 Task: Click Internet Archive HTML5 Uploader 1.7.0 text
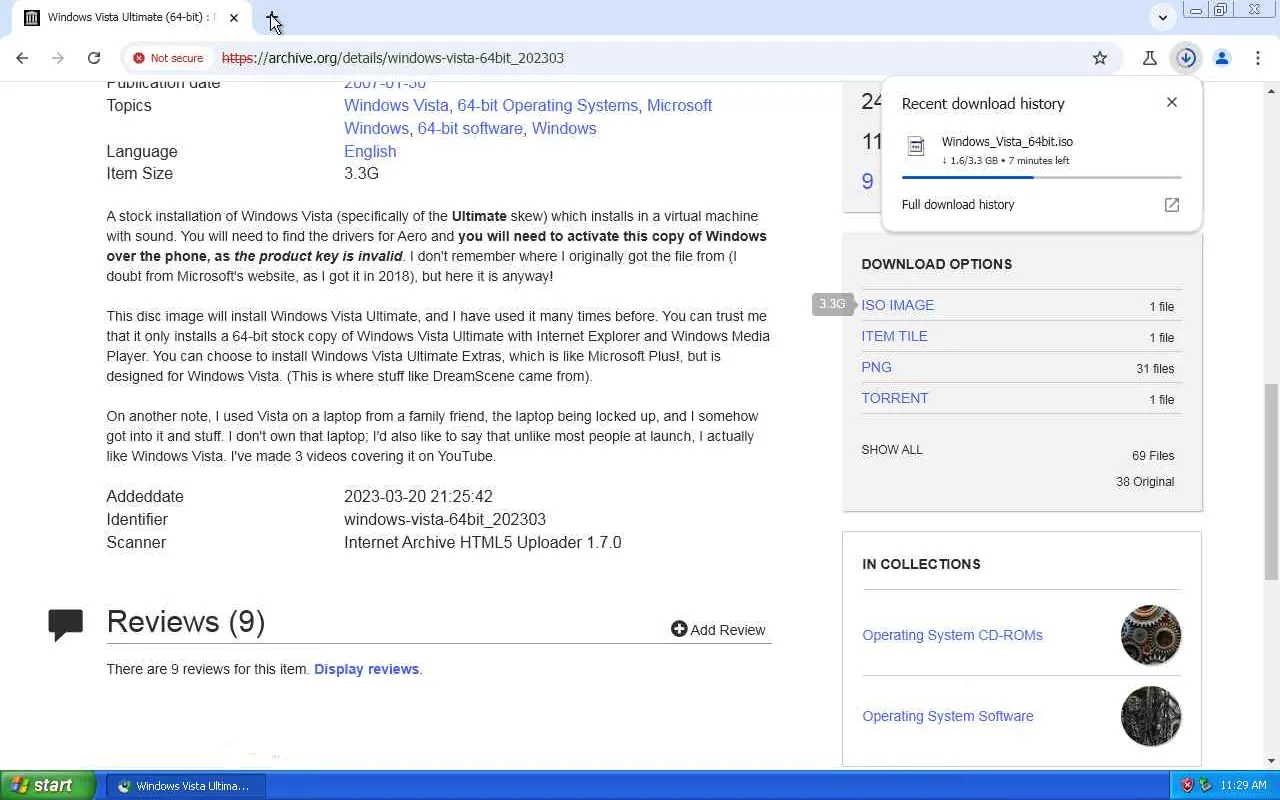[483, 543]
